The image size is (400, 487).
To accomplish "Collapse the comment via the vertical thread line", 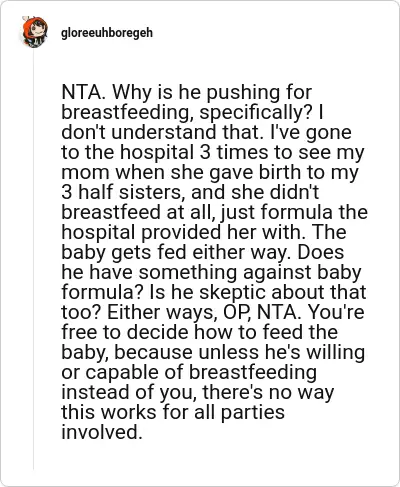I will click(33, 260).
